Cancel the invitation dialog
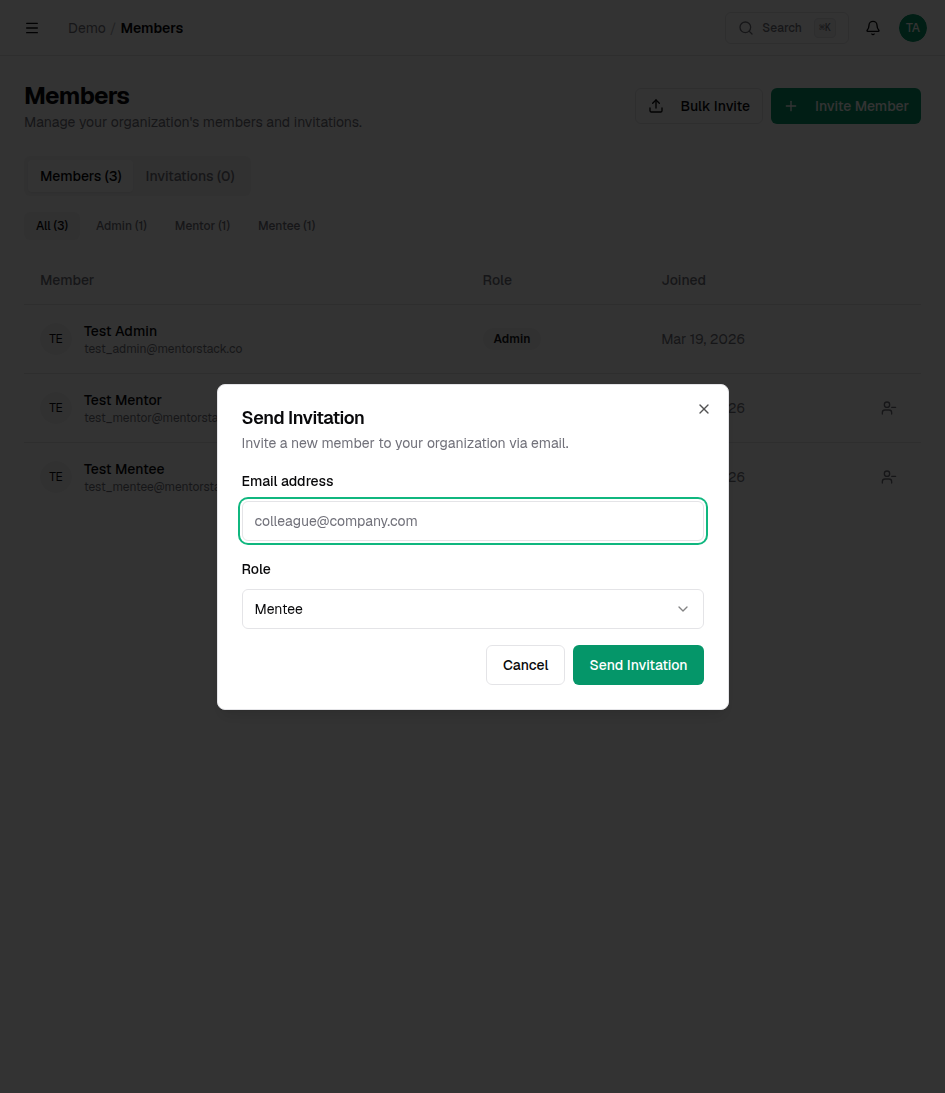The image size is (945, 1093). (525, 664)
